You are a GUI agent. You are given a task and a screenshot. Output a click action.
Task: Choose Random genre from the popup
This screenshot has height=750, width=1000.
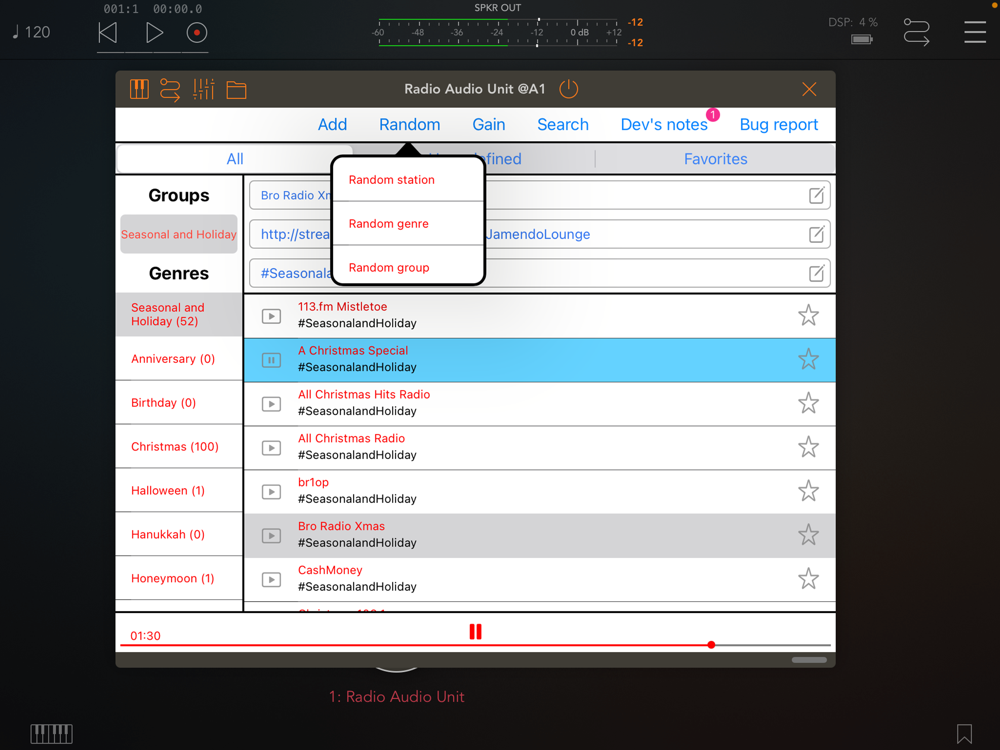coord(408,224)
